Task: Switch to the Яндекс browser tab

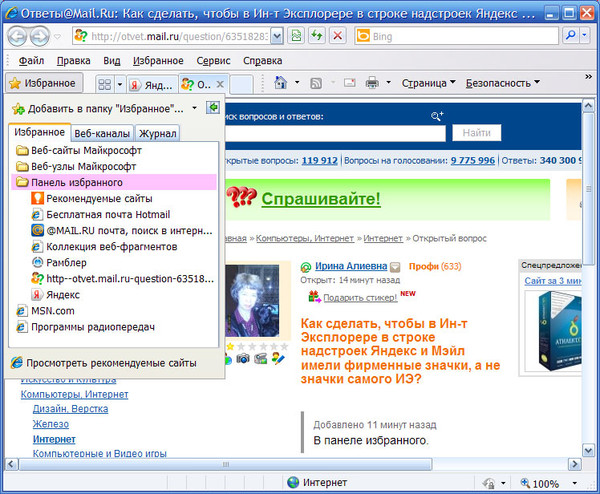Action: tap(152, 84)
